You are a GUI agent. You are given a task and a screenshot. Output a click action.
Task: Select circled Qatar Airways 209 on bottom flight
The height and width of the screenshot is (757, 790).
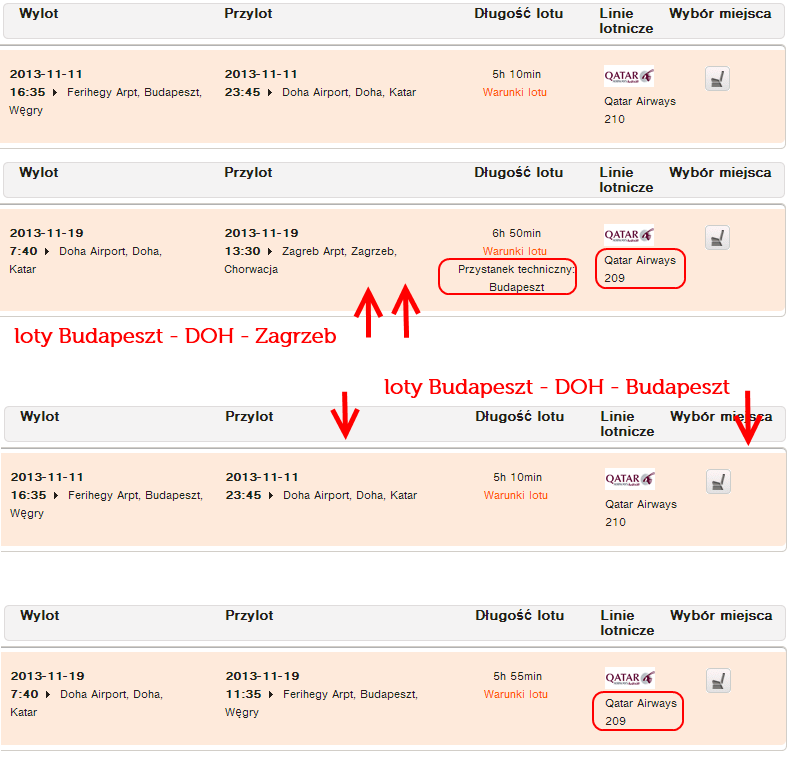pyautogui.click(x=641, y=711)
